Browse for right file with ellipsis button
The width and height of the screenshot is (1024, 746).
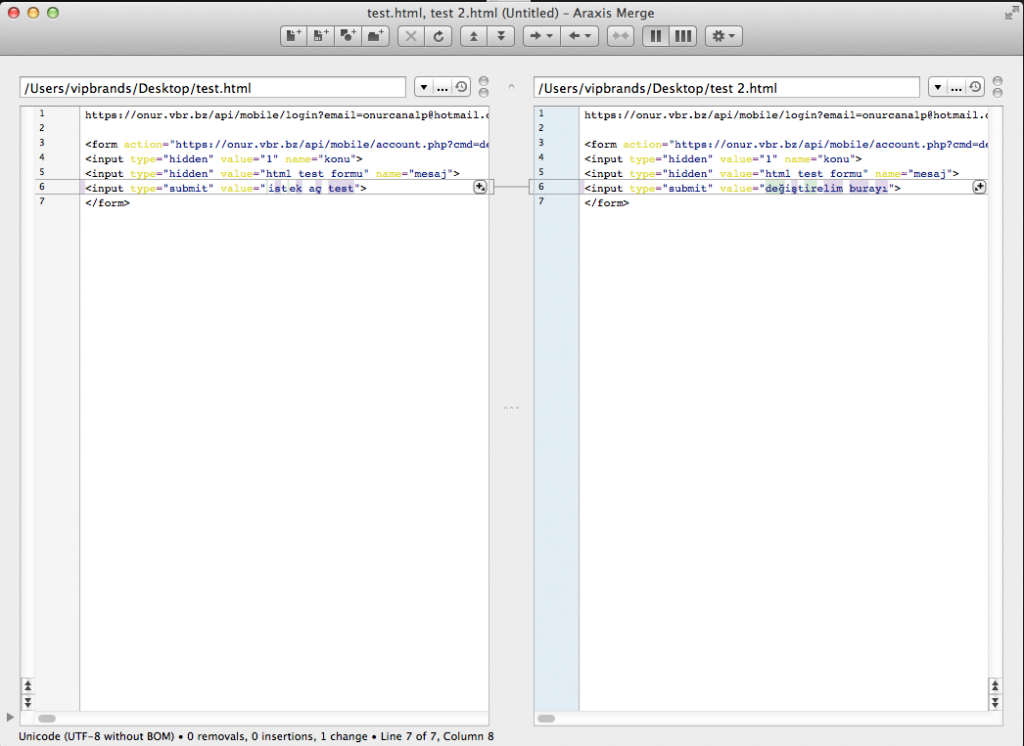coord(956,88)
